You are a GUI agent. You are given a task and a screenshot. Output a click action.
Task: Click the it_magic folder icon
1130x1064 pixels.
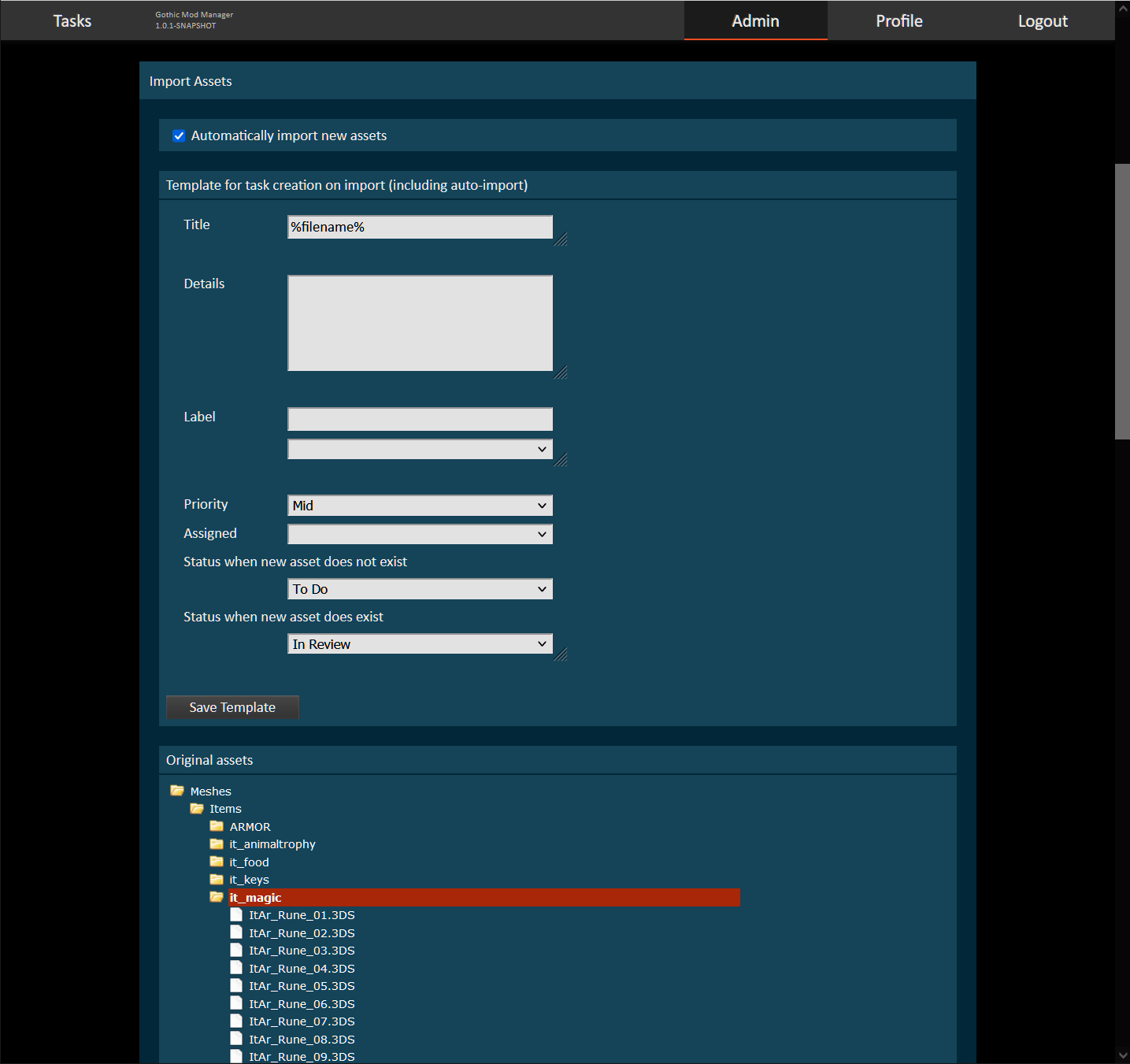tap(217, 897)
